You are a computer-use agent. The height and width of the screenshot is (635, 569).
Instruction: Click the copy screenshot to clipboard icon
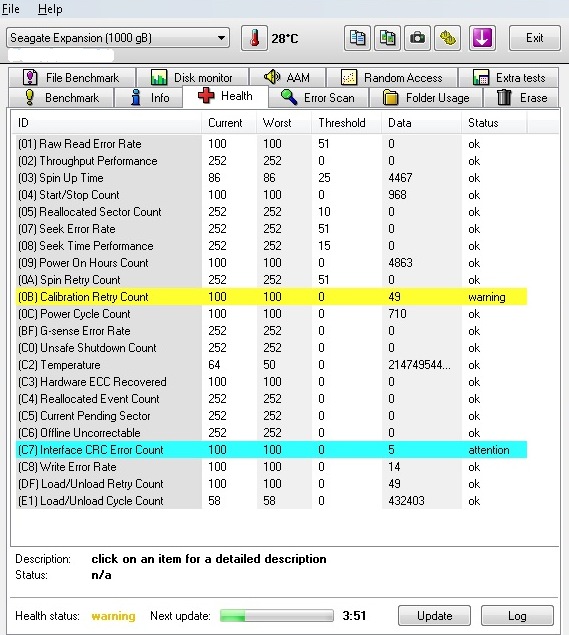[x=388, y=38]
